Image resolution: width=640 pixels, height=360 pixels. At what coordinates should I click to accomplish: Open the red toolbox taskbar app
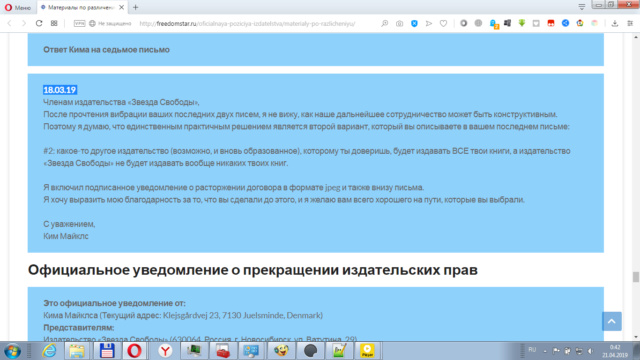coord(222,351)
